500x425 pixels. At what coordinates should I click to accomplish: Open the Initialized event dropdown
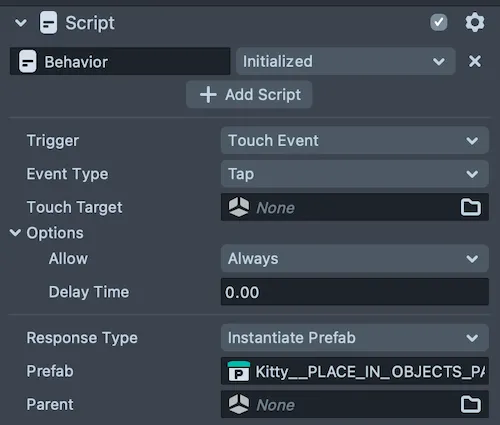click(346, 61)
